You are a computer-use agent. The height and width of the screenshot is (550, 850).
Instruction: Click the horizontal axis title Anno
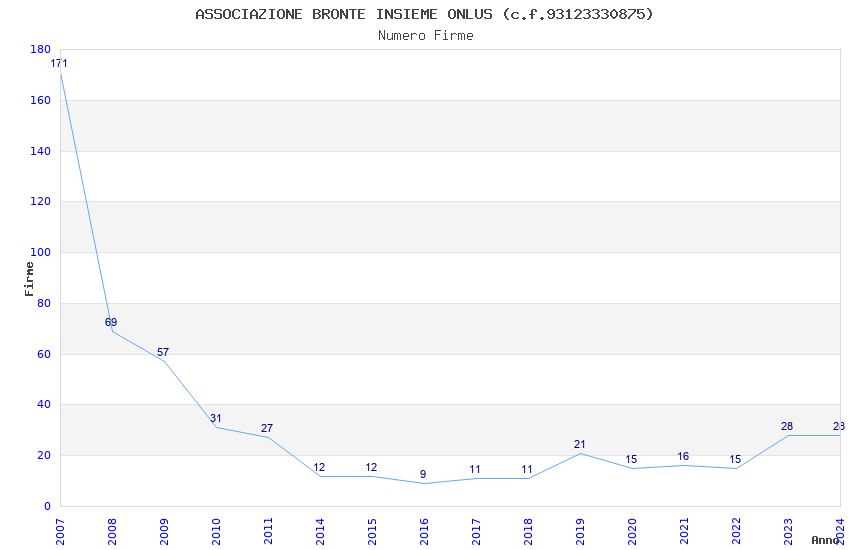click(x=825, y=540)
